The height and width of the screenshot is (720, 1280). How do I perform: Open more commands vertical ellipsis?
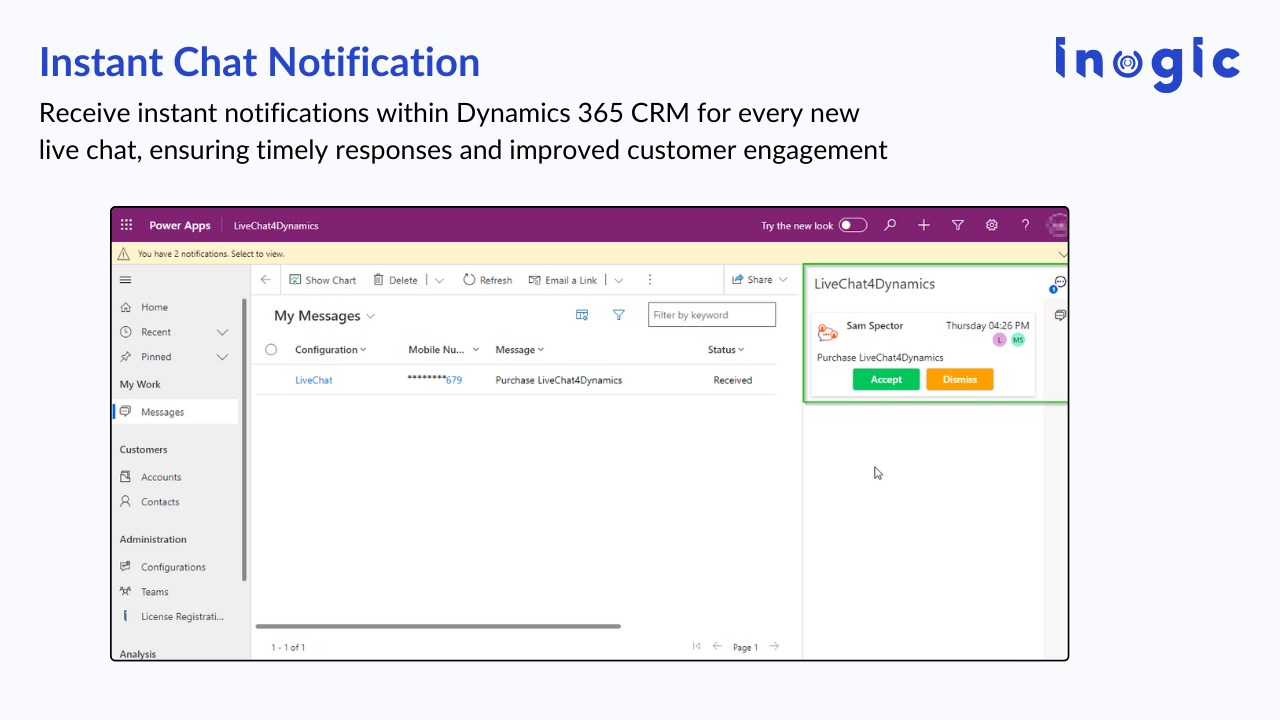click(650, 280)
